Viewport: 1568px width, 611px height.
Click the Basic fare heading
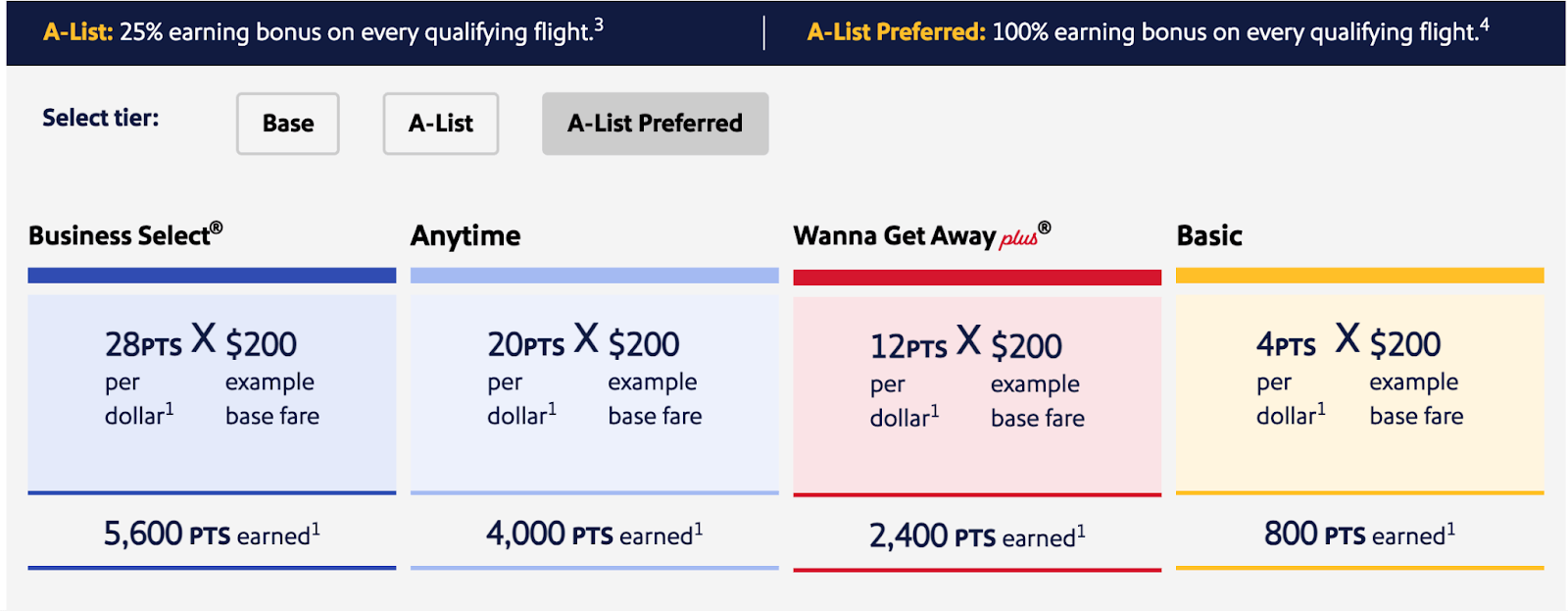pyautogui.click(x=1209, y=236)
